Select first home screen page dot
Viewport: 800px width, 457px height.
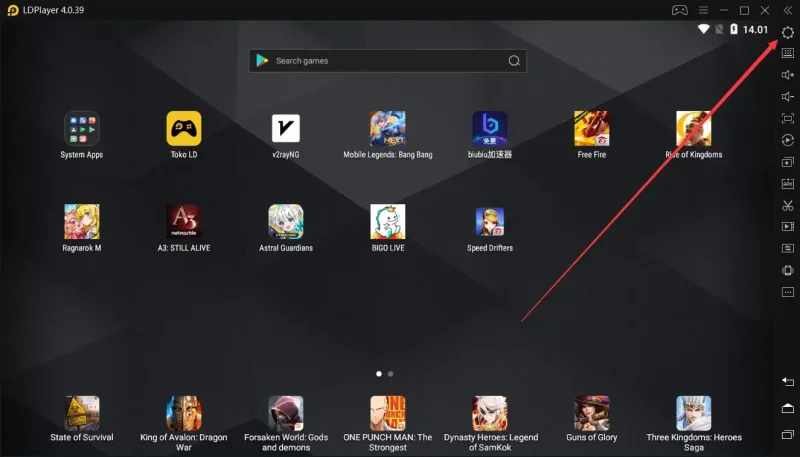coord(379,374)
